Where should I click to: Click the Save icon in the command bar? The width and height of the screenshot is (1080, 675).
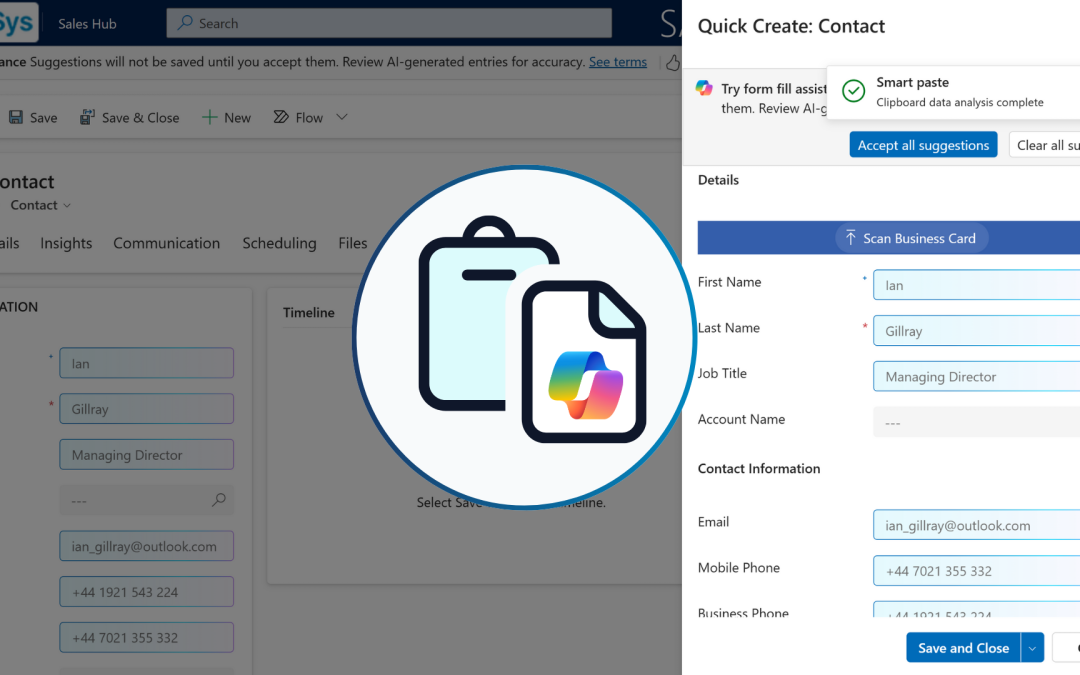(x=16, y=117)
